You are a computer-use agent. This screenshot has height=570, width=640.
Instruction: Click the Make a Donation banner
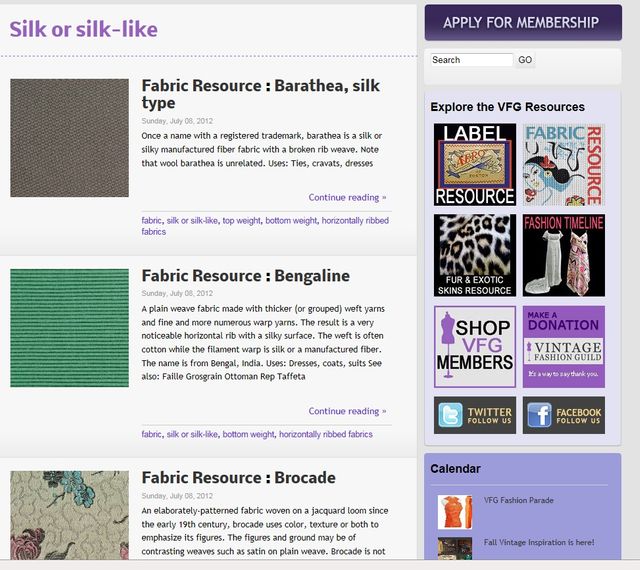point(563,346)
